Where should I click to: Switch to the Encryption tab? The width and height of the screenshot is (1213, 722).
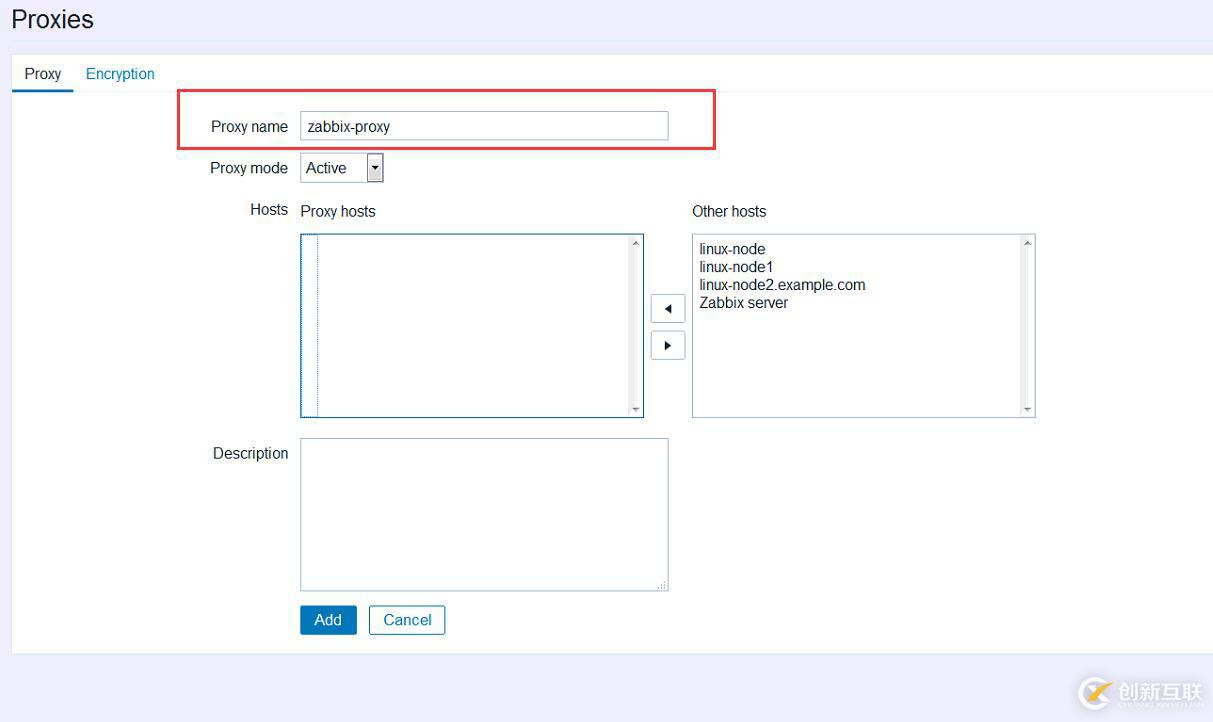pos(120,74)
